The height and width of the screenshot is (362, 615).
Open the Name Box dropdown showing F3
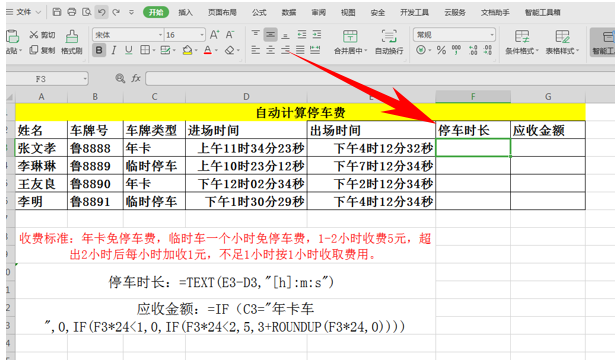click(x=85, y=79)
